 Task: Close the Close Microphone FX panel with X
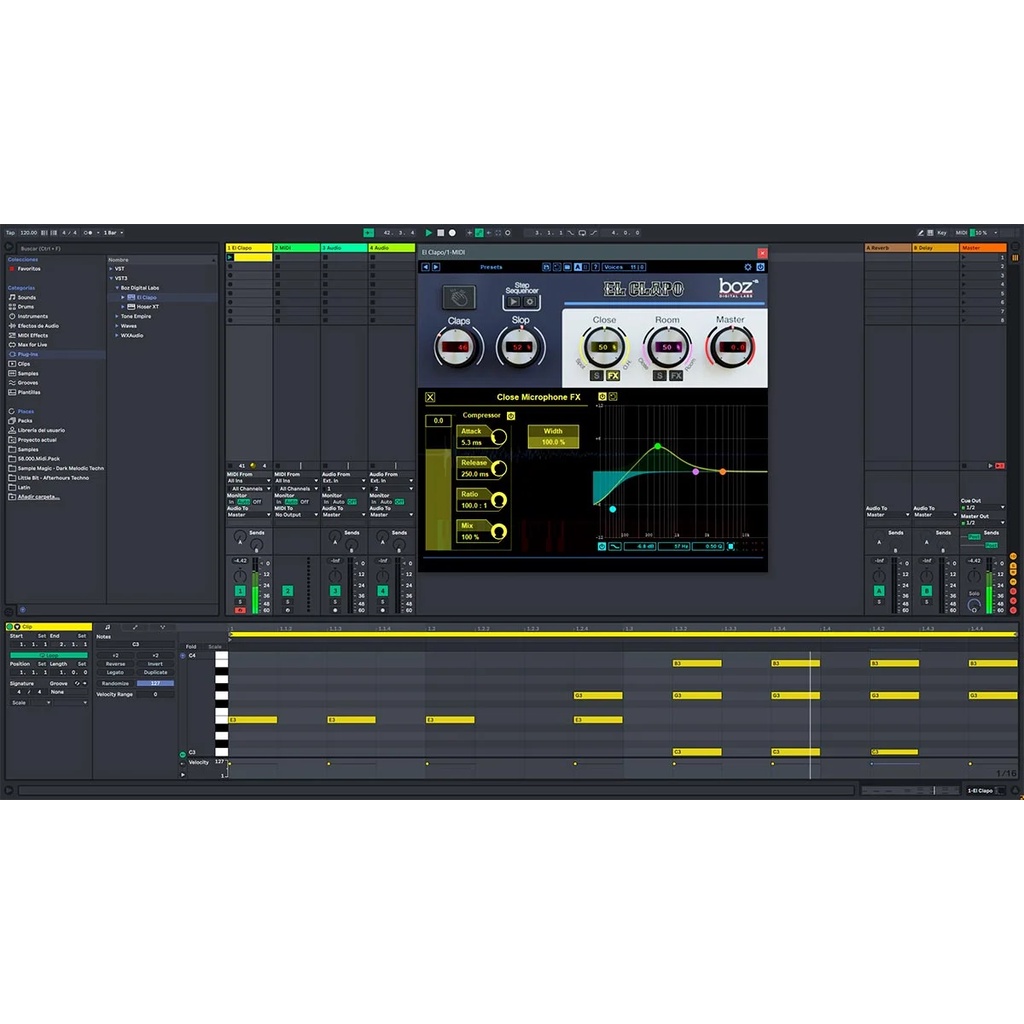(x=431, y=397)
